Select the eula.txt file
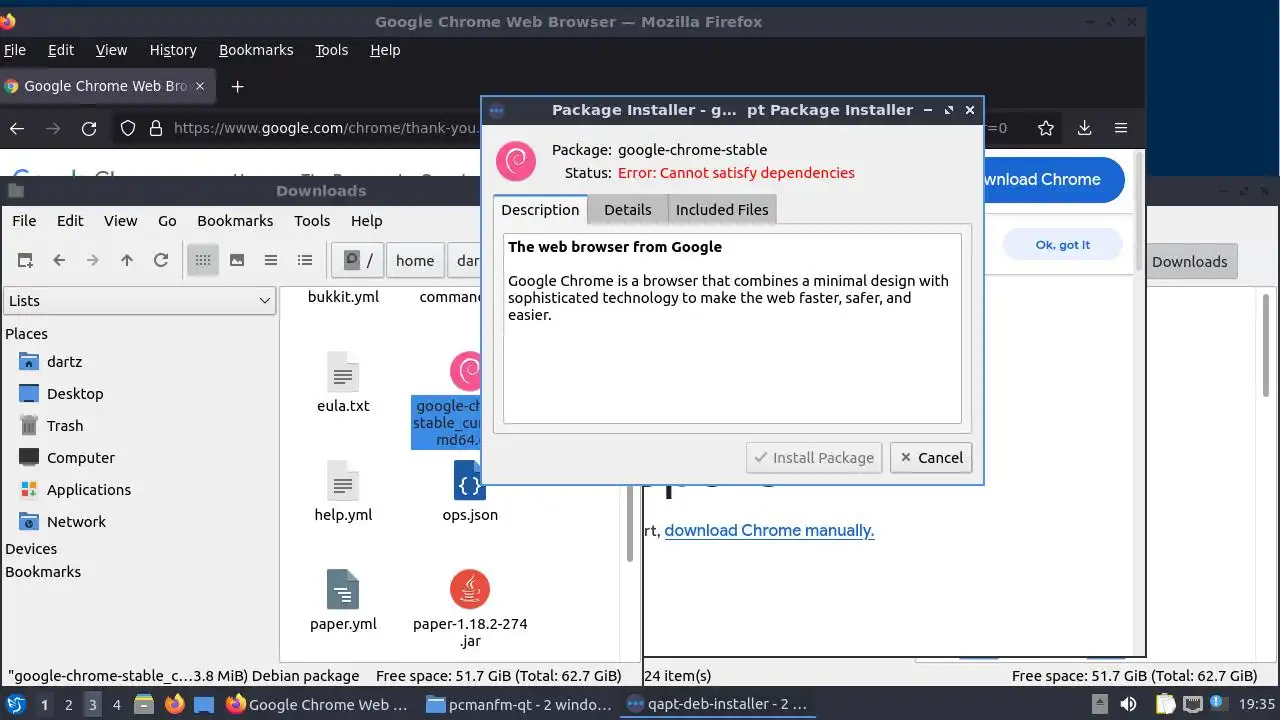This screenshot has width=1280, height=720. pos(343,383)
